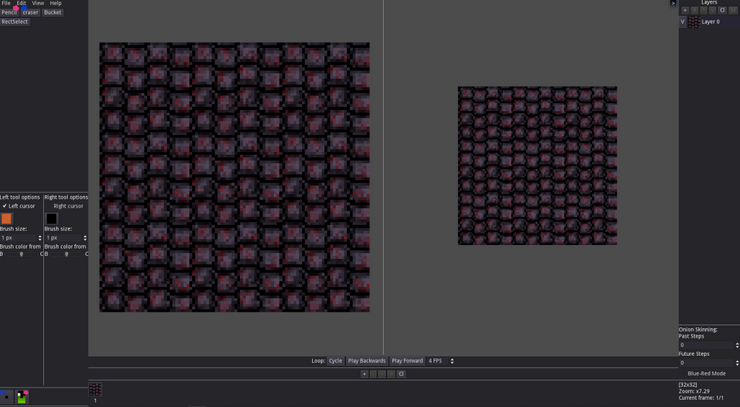The image size is (740, 407).
Task: Adjust the FPS spinner arrows
Action: coord(452,361)
